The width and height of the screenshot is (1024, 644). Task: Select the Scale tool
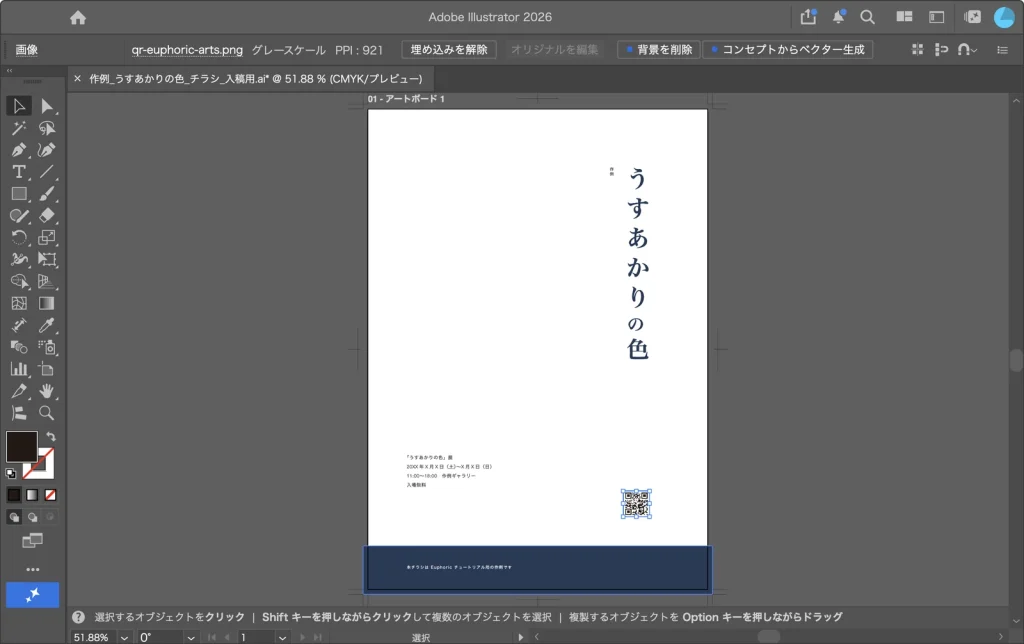(x=46, y=238)
